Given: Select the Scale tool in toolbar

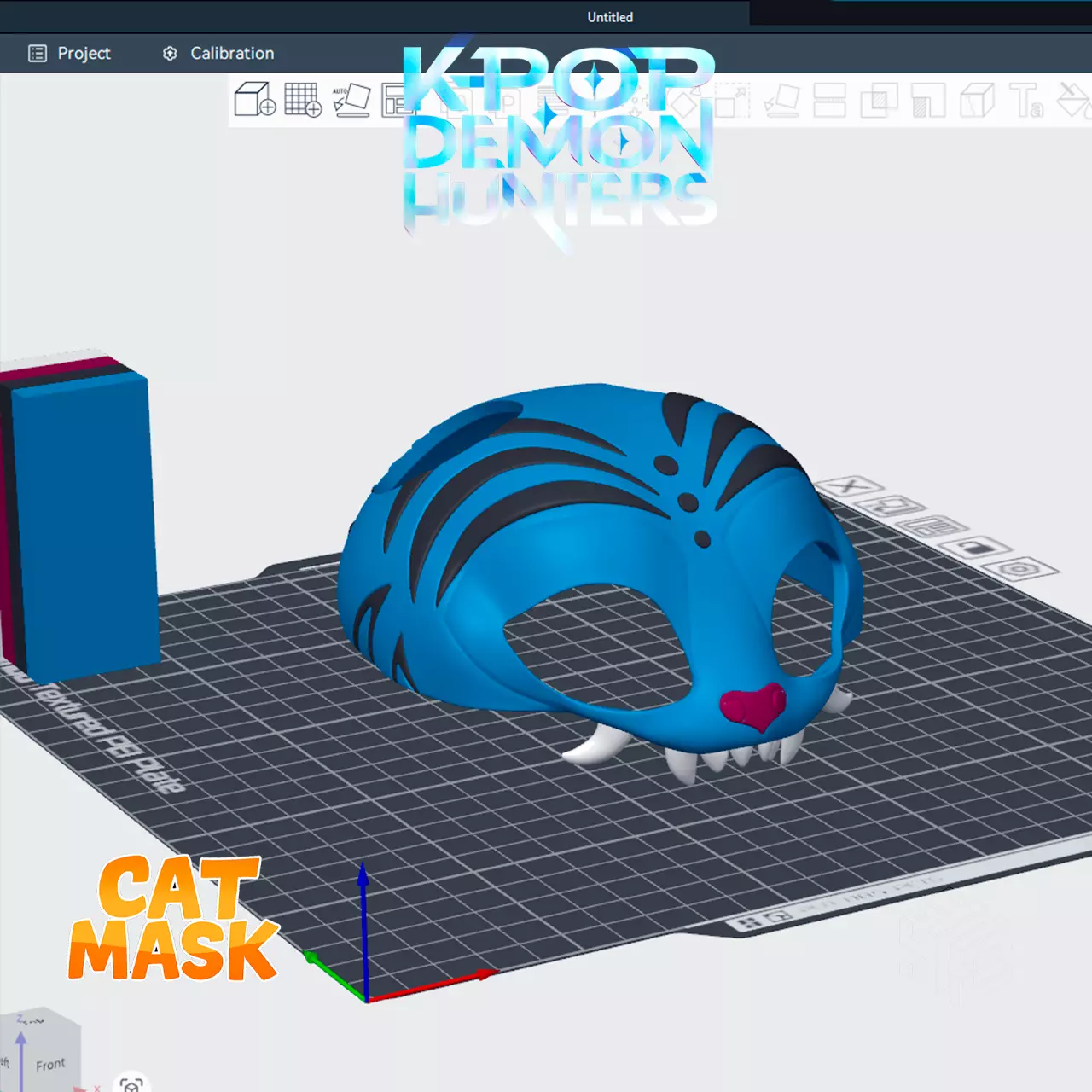Looking at the screenshot, I should (x=731, y=100).
